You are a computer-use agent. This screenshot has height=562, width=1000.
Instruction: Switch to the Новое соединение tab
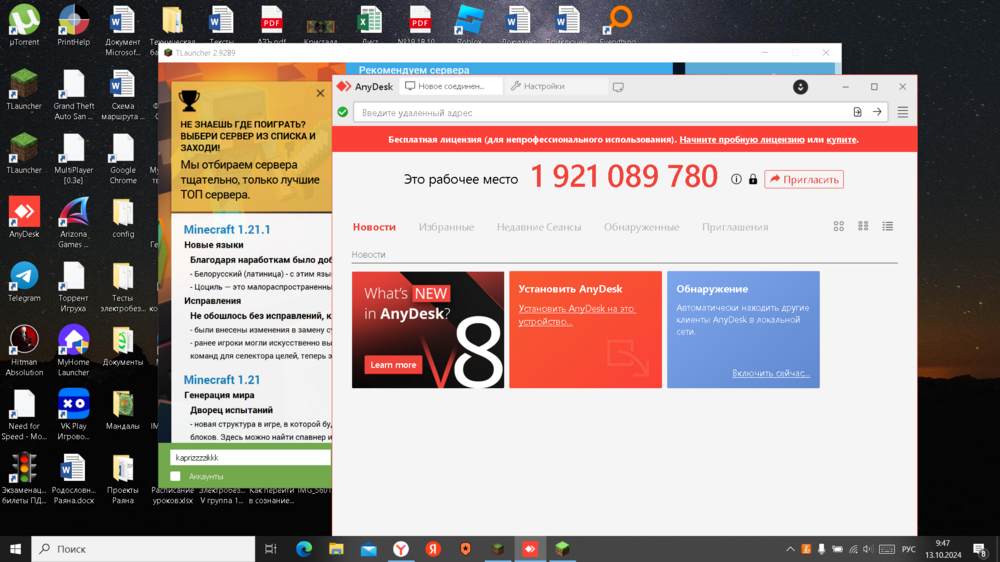[x=450, y=86]
